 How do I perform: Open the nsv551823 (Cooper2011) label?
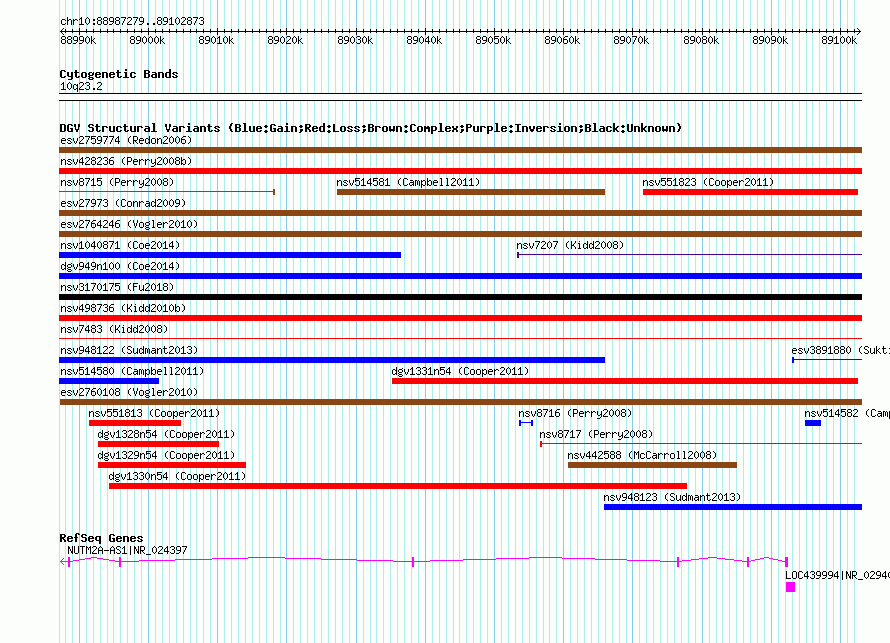(x=708, y=182)
